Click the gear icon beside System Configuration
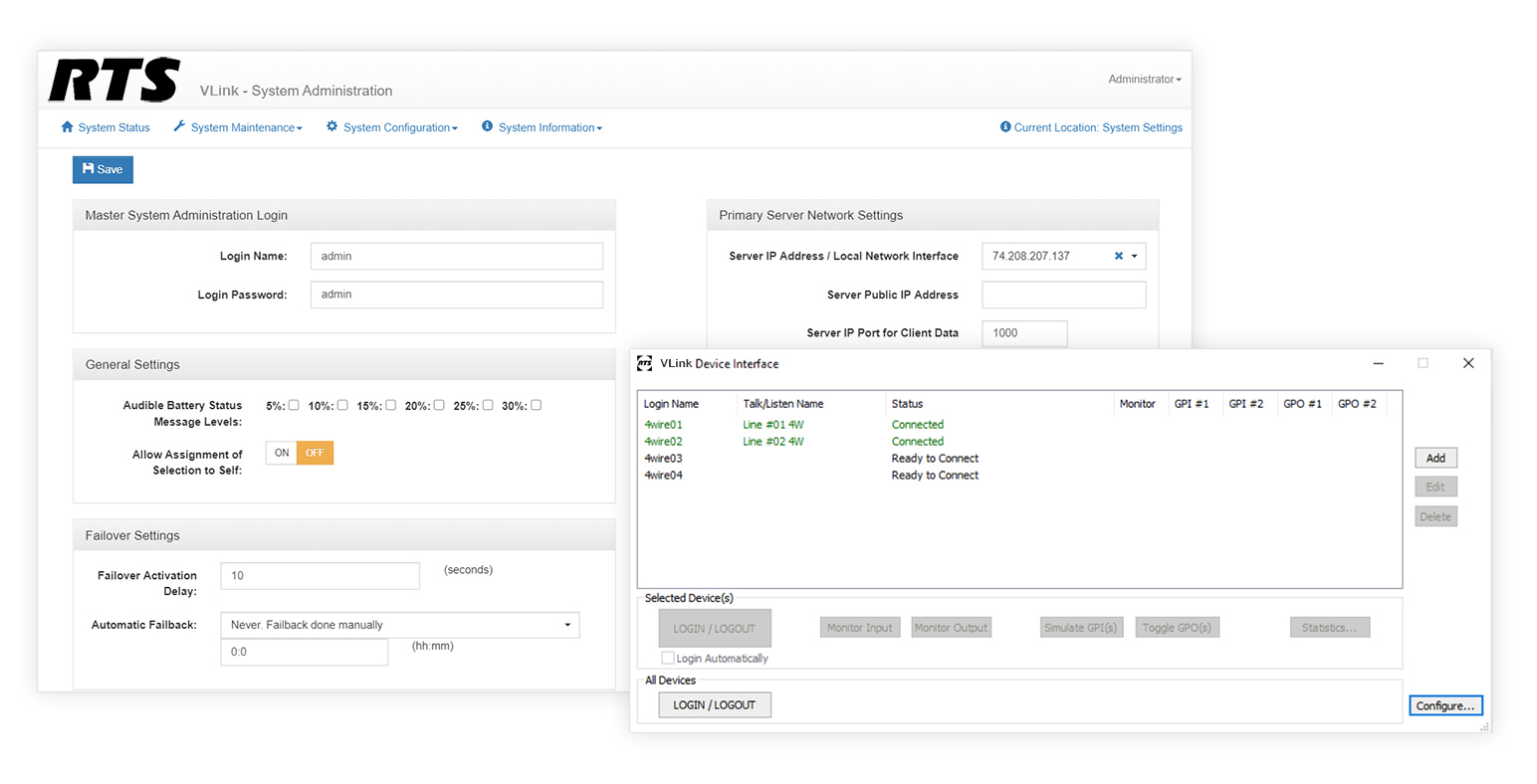1537x784 pixels. 332,126
